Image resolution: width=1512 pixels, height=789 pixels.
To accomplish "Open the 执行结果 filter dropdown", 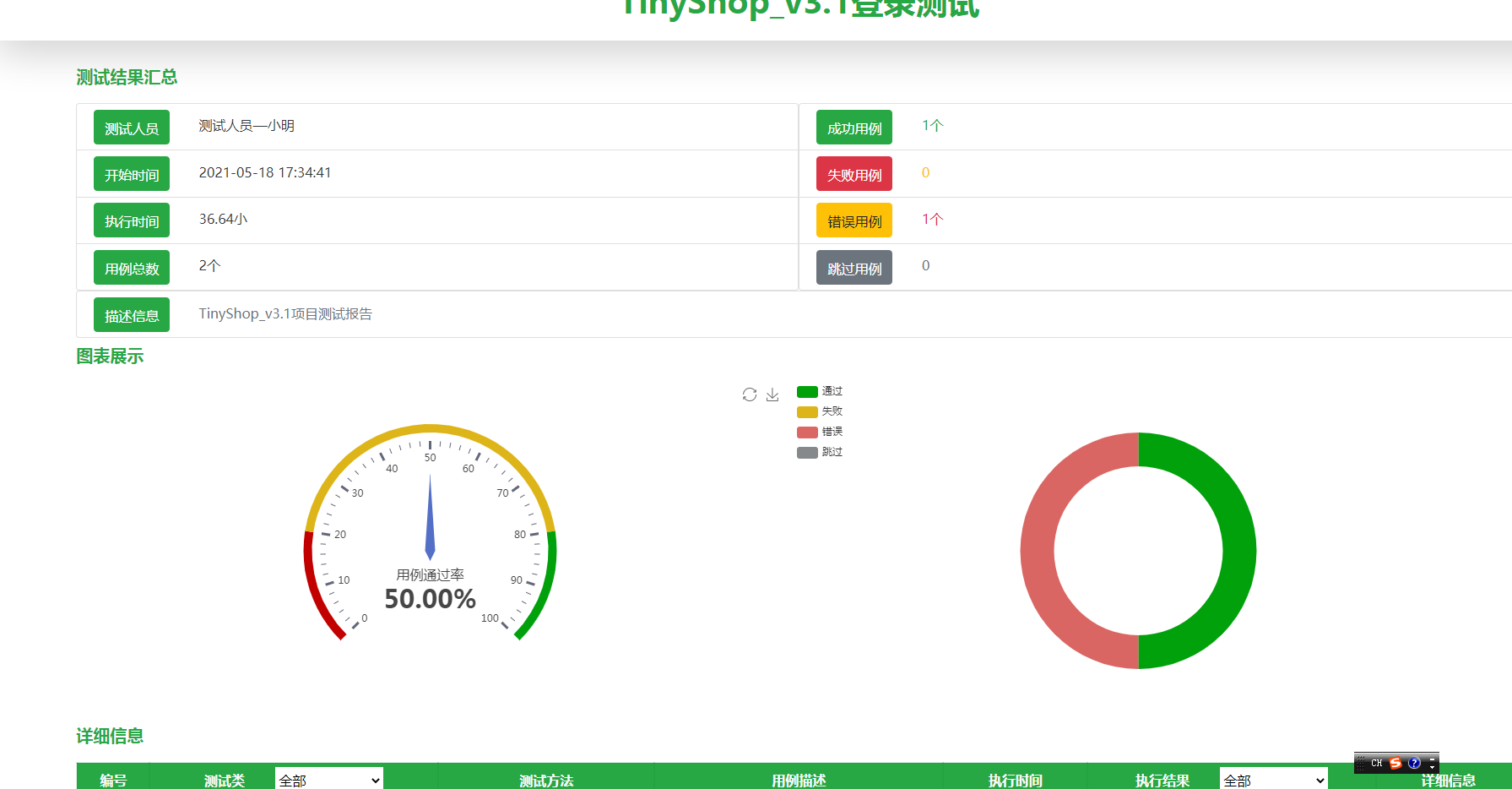I will point(1274,780).
